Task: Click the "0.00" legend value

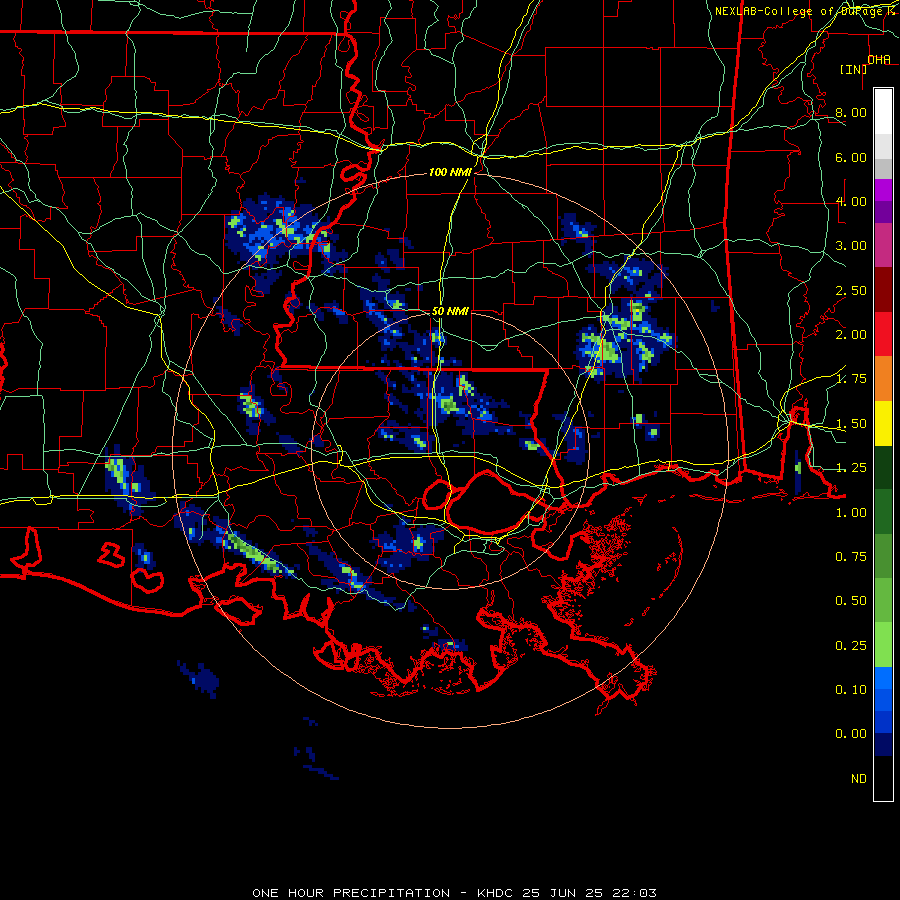Action: 851,734
